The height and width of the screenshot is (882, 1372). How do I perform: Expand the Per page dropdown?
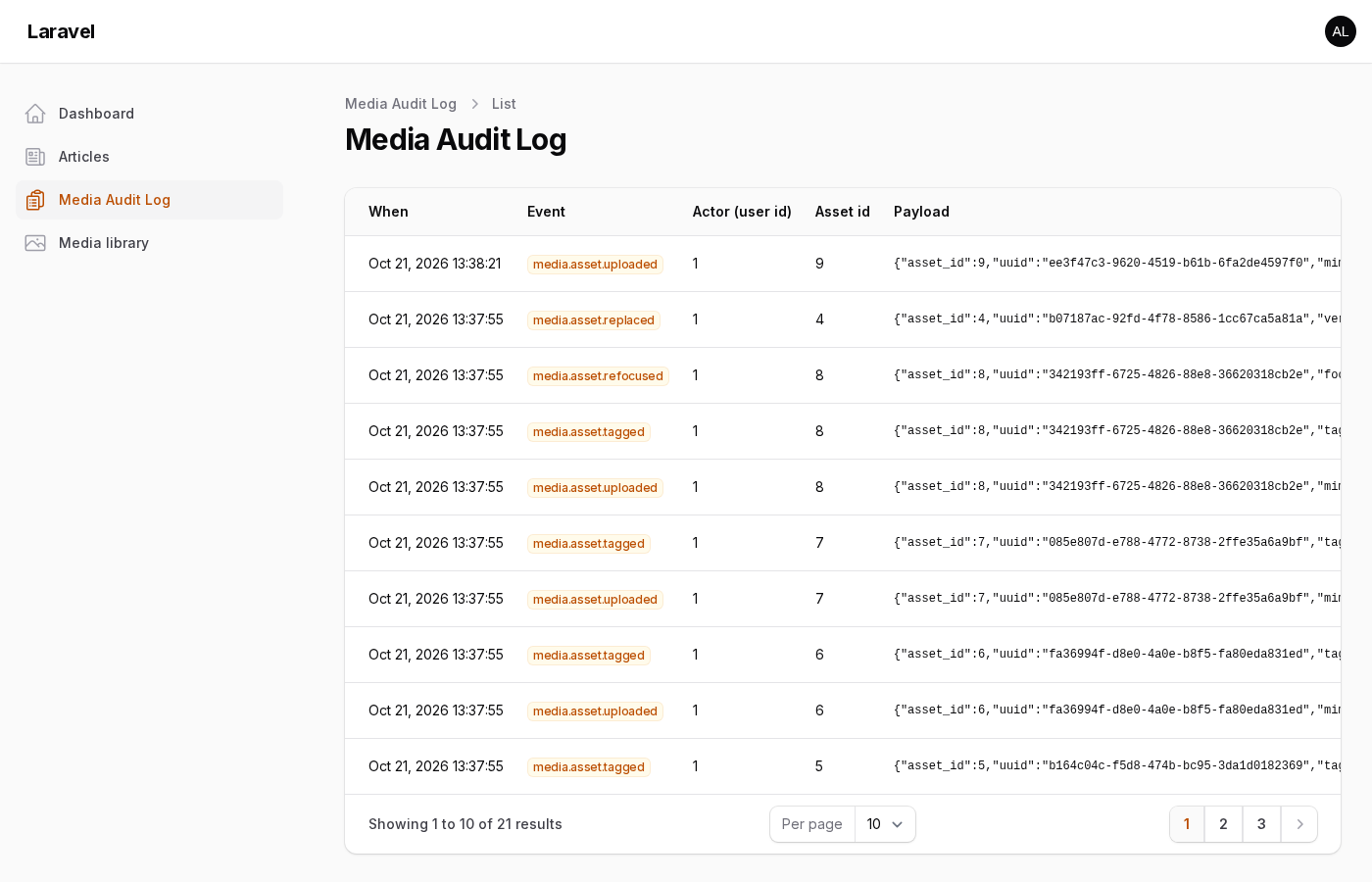pyautogui.click(x=885, y=824)
